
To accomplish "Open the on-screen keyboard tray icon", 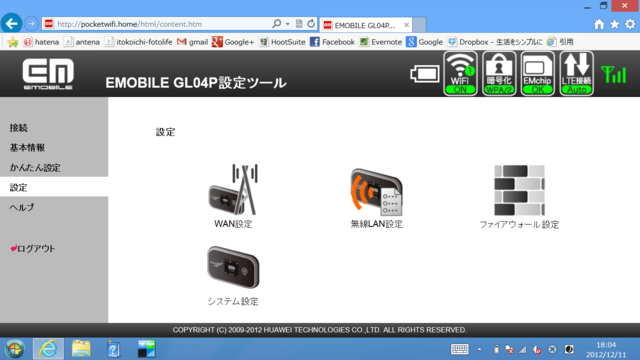I will tap(460, 349).
